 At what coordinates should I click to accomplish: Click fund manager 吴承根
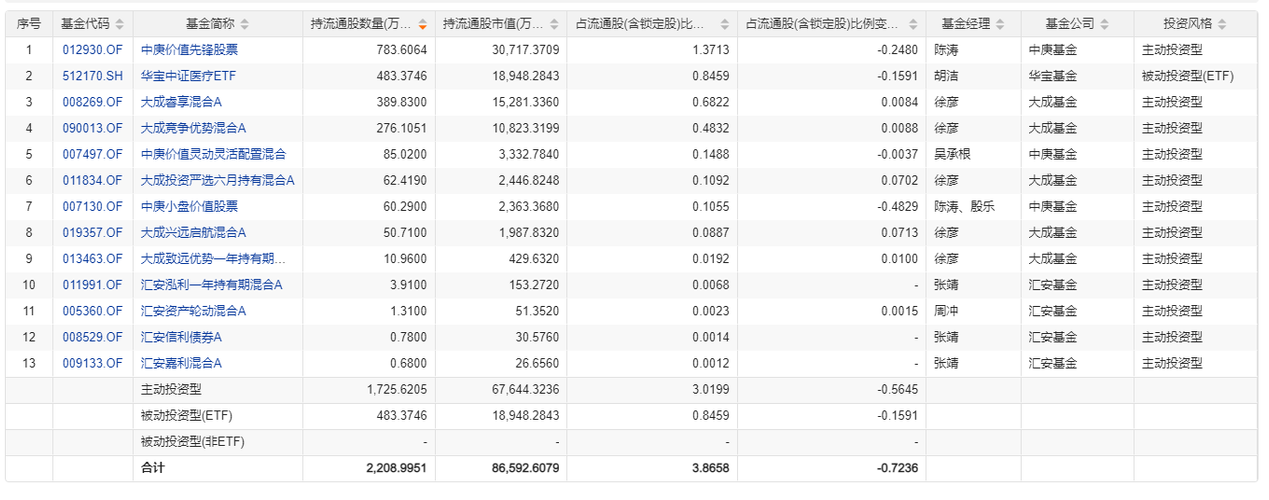point(952,154)
